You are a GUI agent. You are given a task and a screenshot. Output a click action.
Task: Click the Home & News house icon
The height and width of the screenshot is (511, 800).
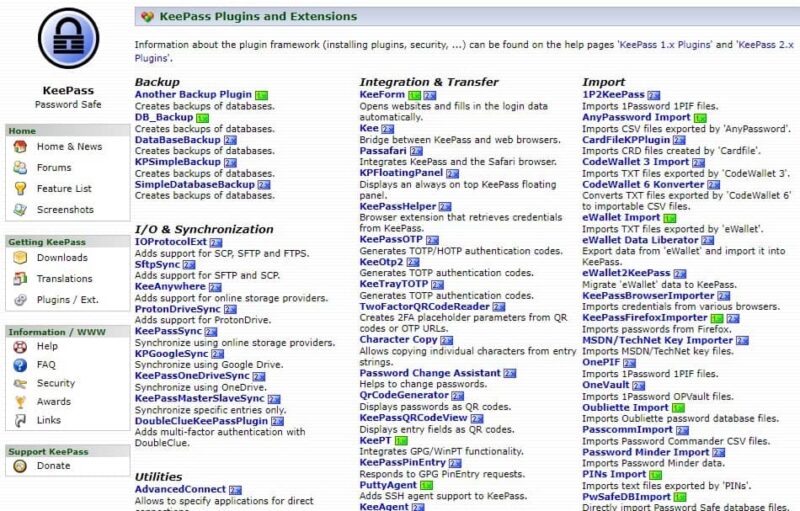click(x=20, y=147)
